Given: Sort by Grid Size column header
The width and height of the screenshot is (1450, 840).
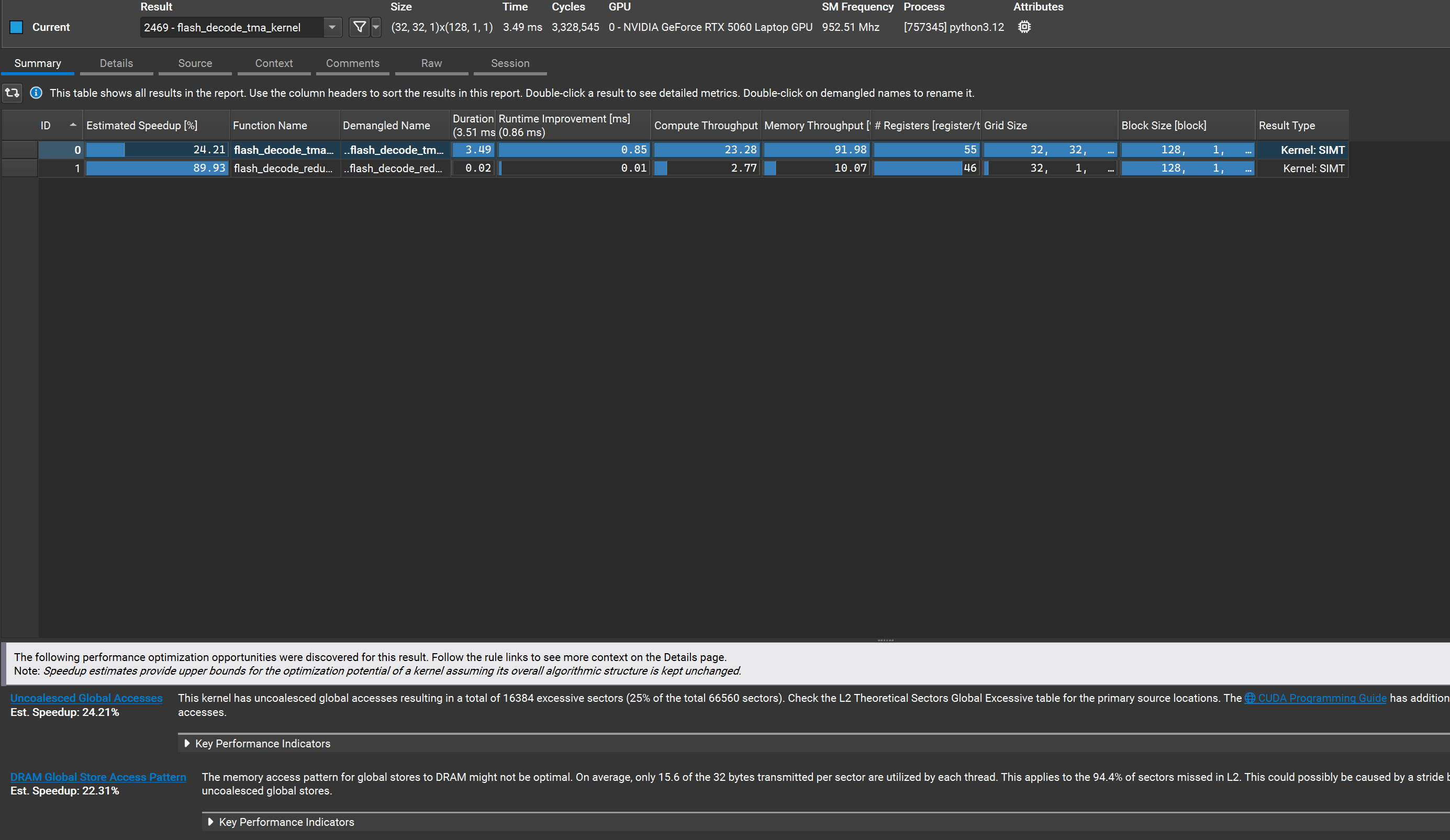Looking at the screenshot, I should 1050,126.
